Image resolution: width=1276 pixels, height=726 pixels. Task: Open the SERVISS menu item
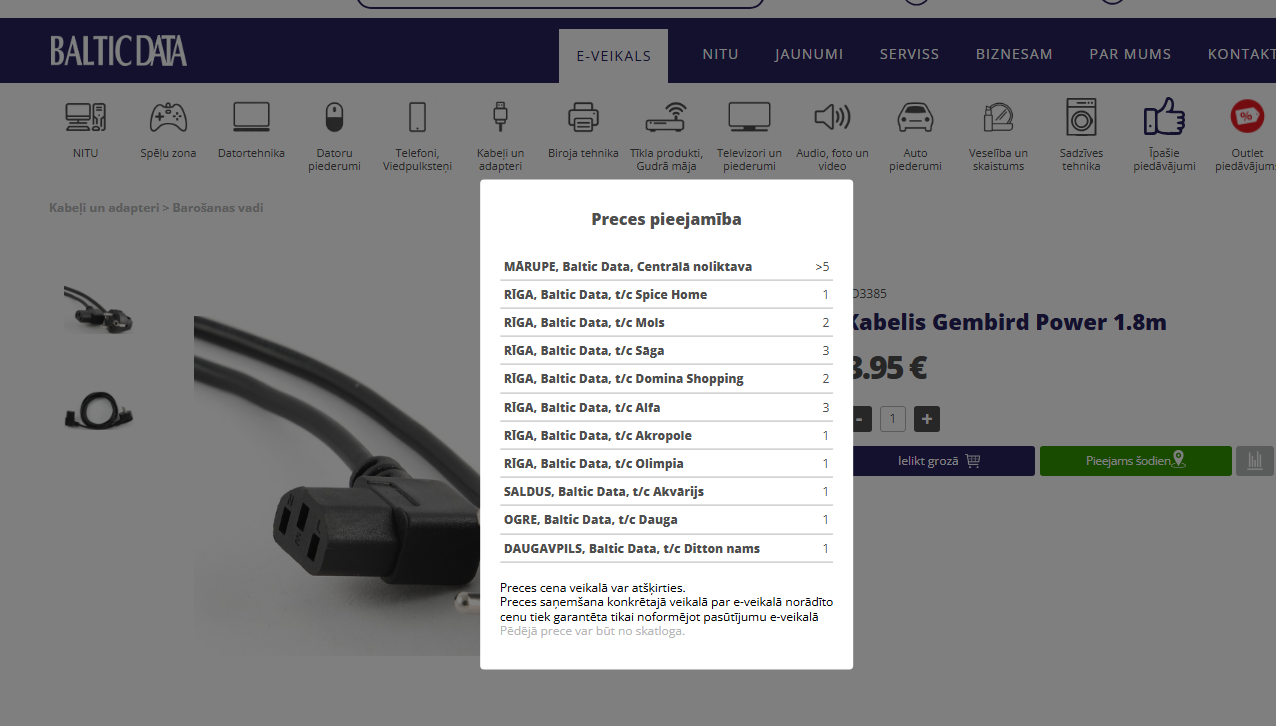(909, 54)
